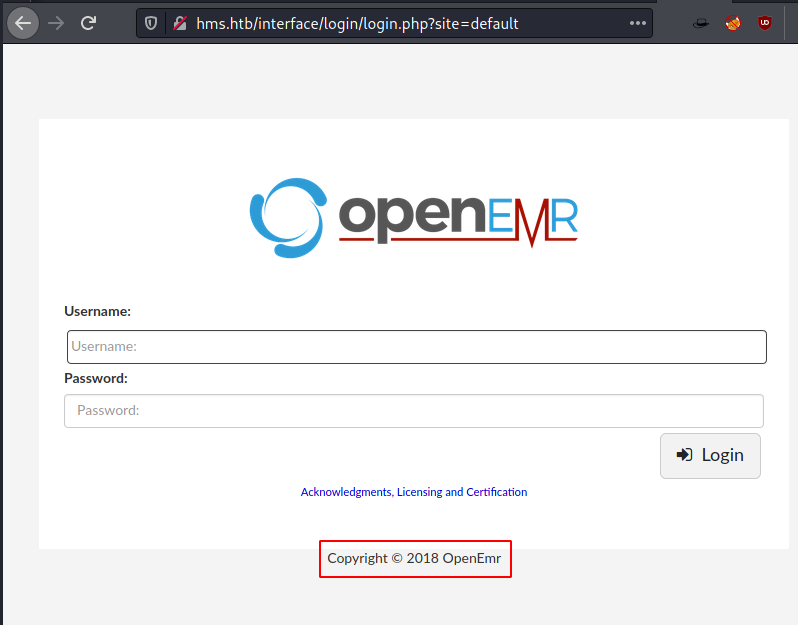Image resolution: width=798 pixels, height=625 pixels.
Task: Click into the Username input field
Action: [417, 347]
